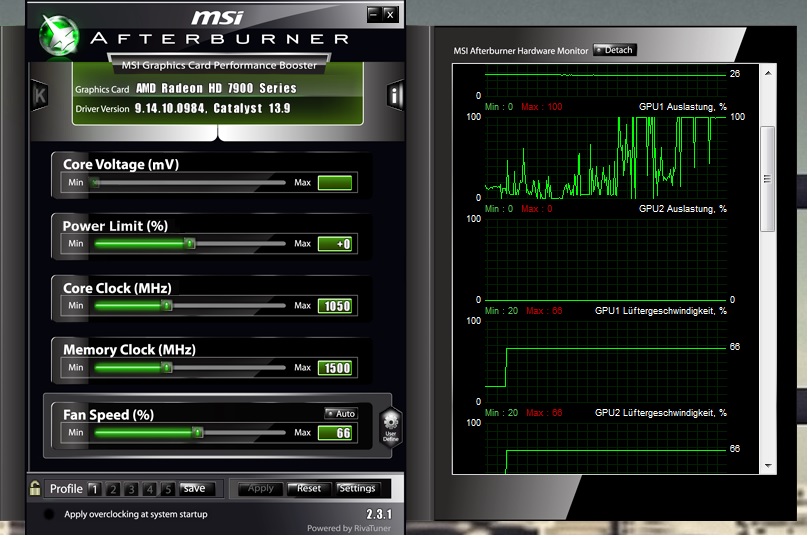Click the GPU2 Auslastung usage graph
This screenshot has width=808, height=538.
(605, 259)
